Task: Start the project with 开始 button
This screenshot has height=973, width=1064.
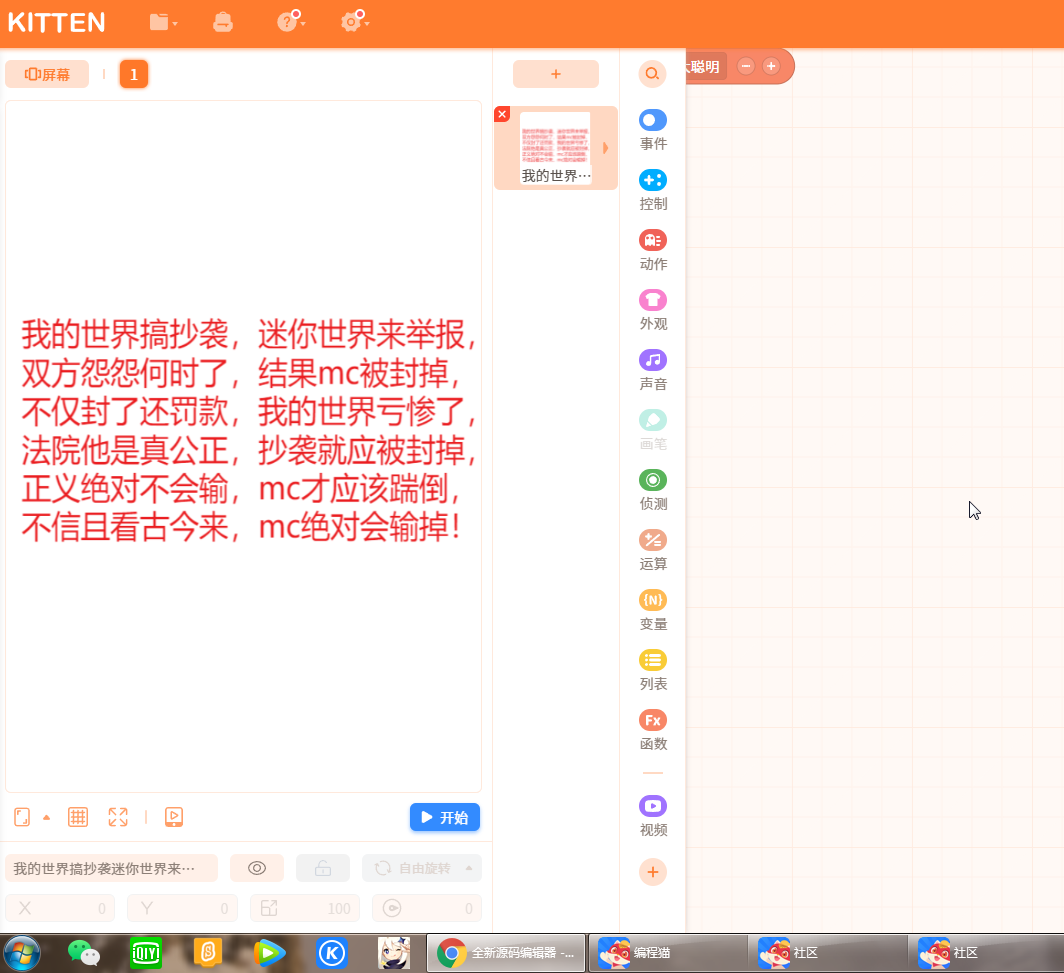Action: click(x=444, y=817)
